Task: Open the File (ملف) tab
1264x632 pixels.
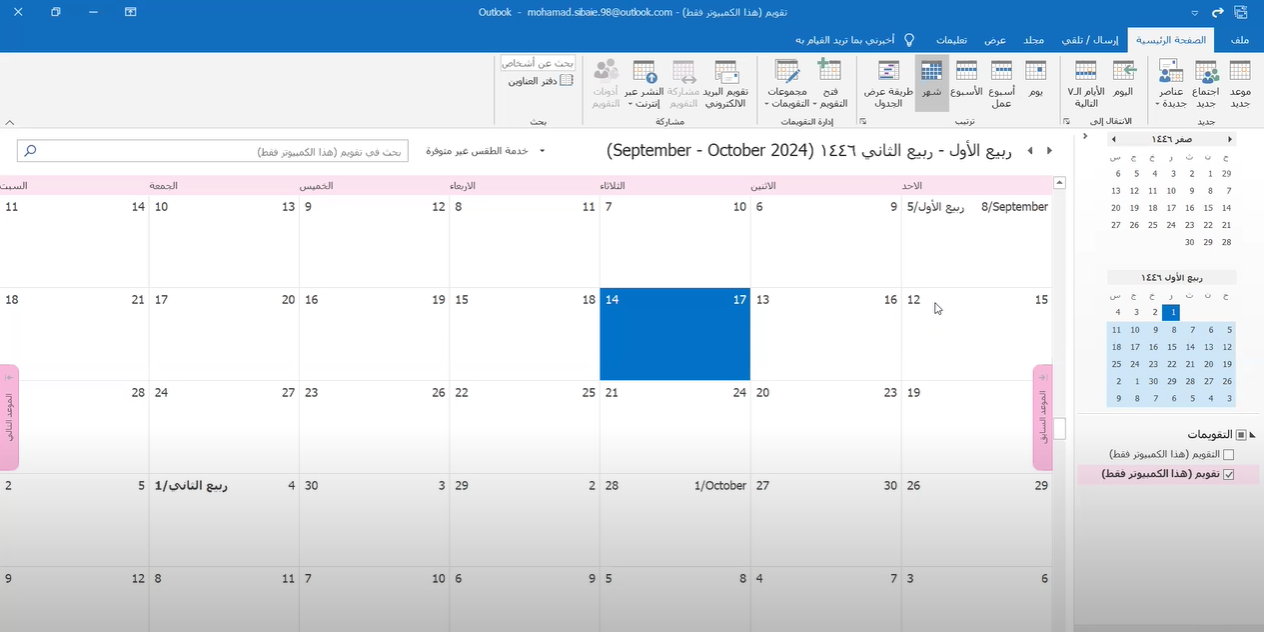Action: 1239,40
